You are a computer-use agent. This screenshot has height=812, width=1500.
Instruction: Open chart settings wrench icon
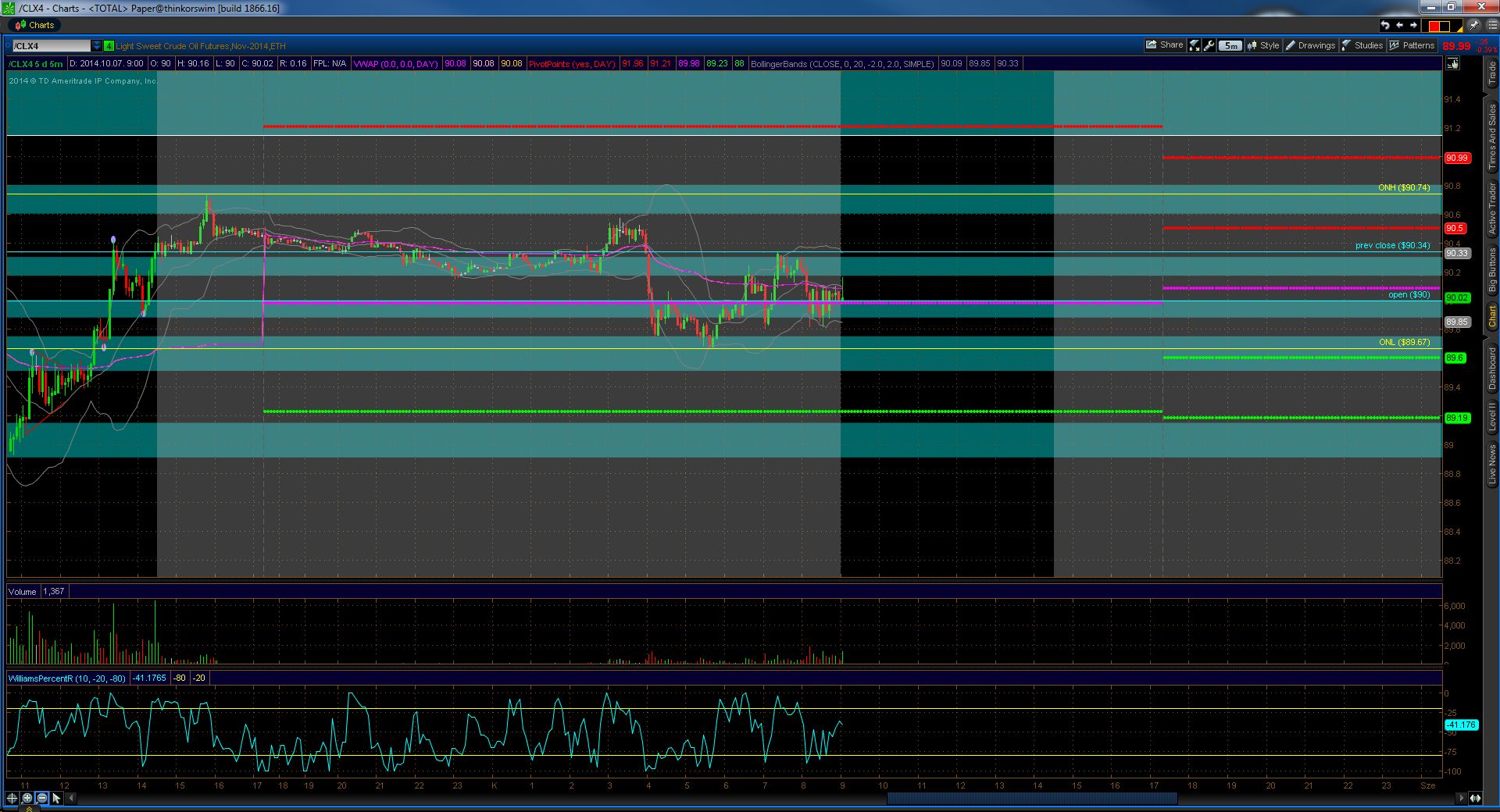click(x=1209, y=45)
